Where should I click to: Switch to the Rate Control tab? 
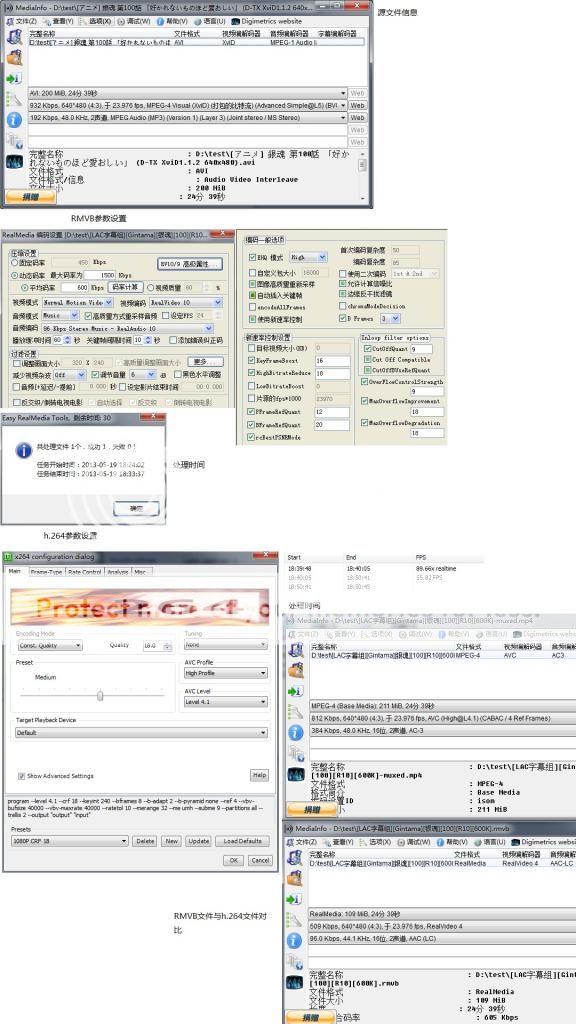[85, 571]
